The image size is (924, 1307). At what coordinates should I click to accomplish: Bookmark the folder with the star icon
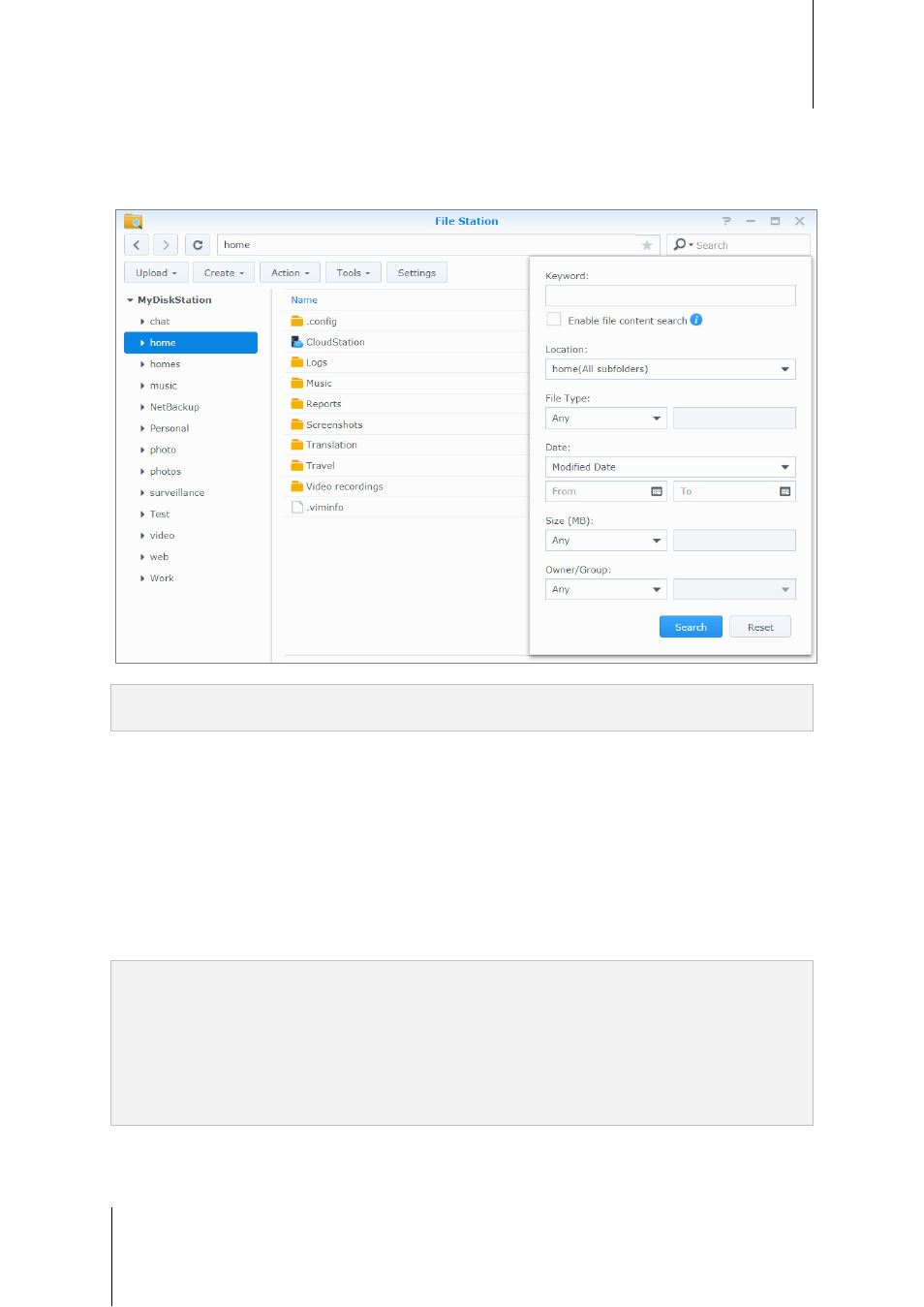click(x=647, y=245)
